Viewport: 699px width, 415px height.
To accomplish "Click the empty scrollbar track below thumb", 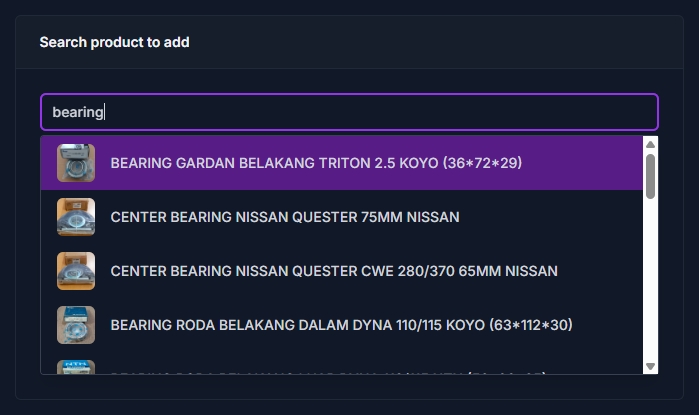I will [650, 280].
